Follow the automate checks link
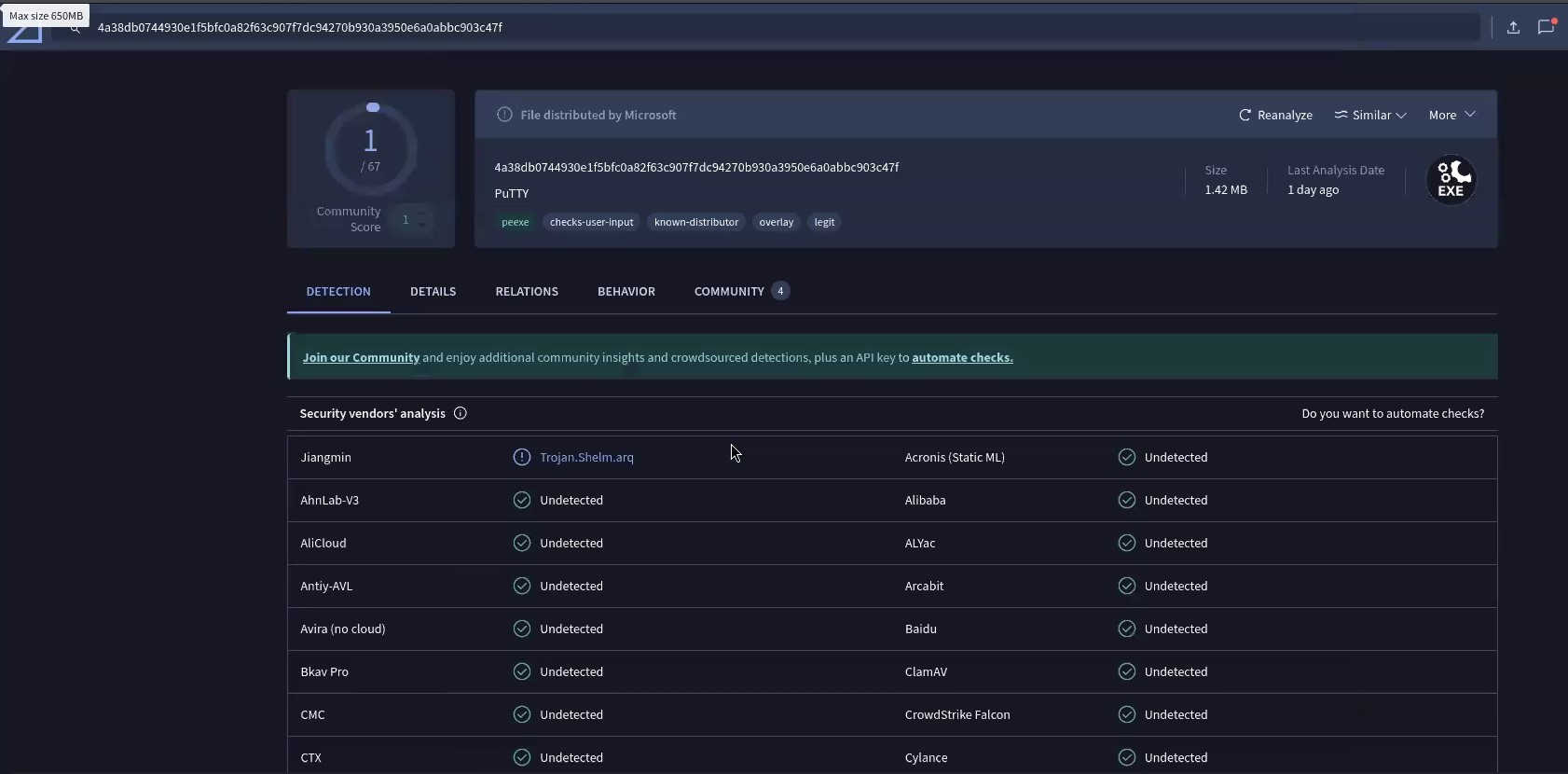 tap(962, 357)
